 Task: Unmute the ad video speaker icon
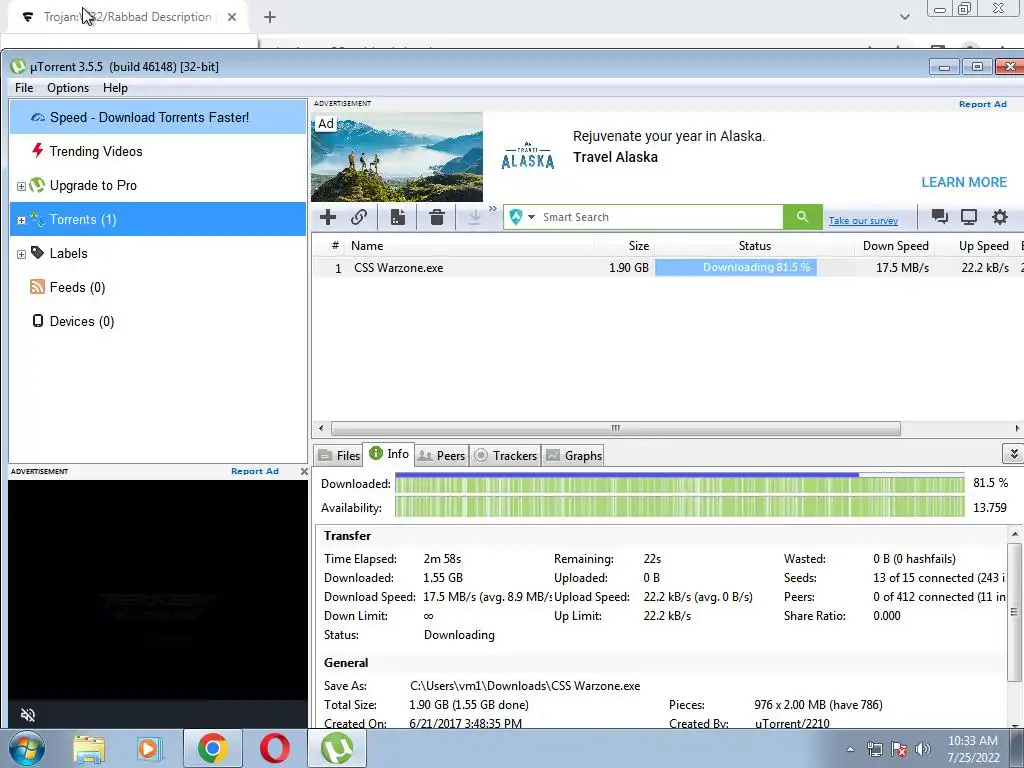[27, 714]
